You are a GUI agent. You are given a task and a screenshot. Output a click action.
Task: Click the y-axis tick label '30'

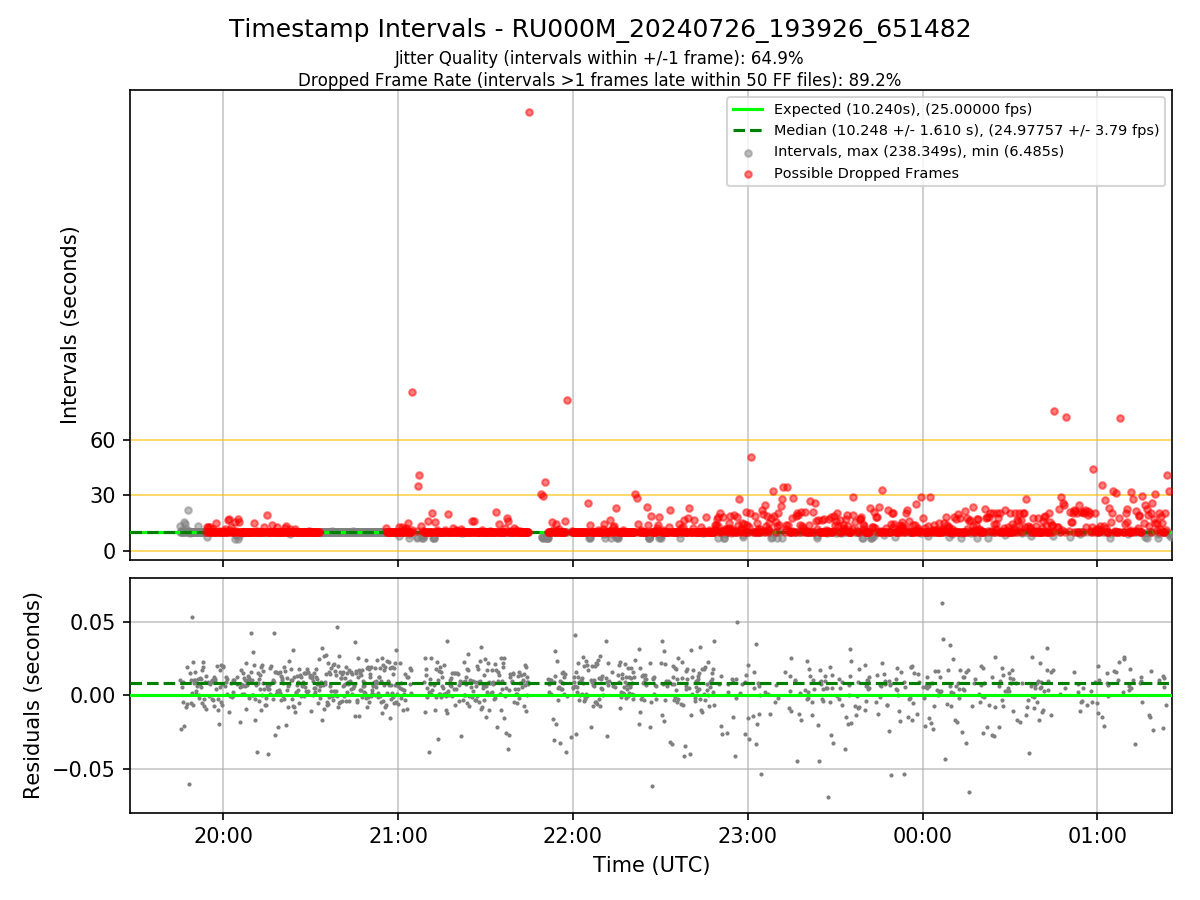tap(105, 496)
